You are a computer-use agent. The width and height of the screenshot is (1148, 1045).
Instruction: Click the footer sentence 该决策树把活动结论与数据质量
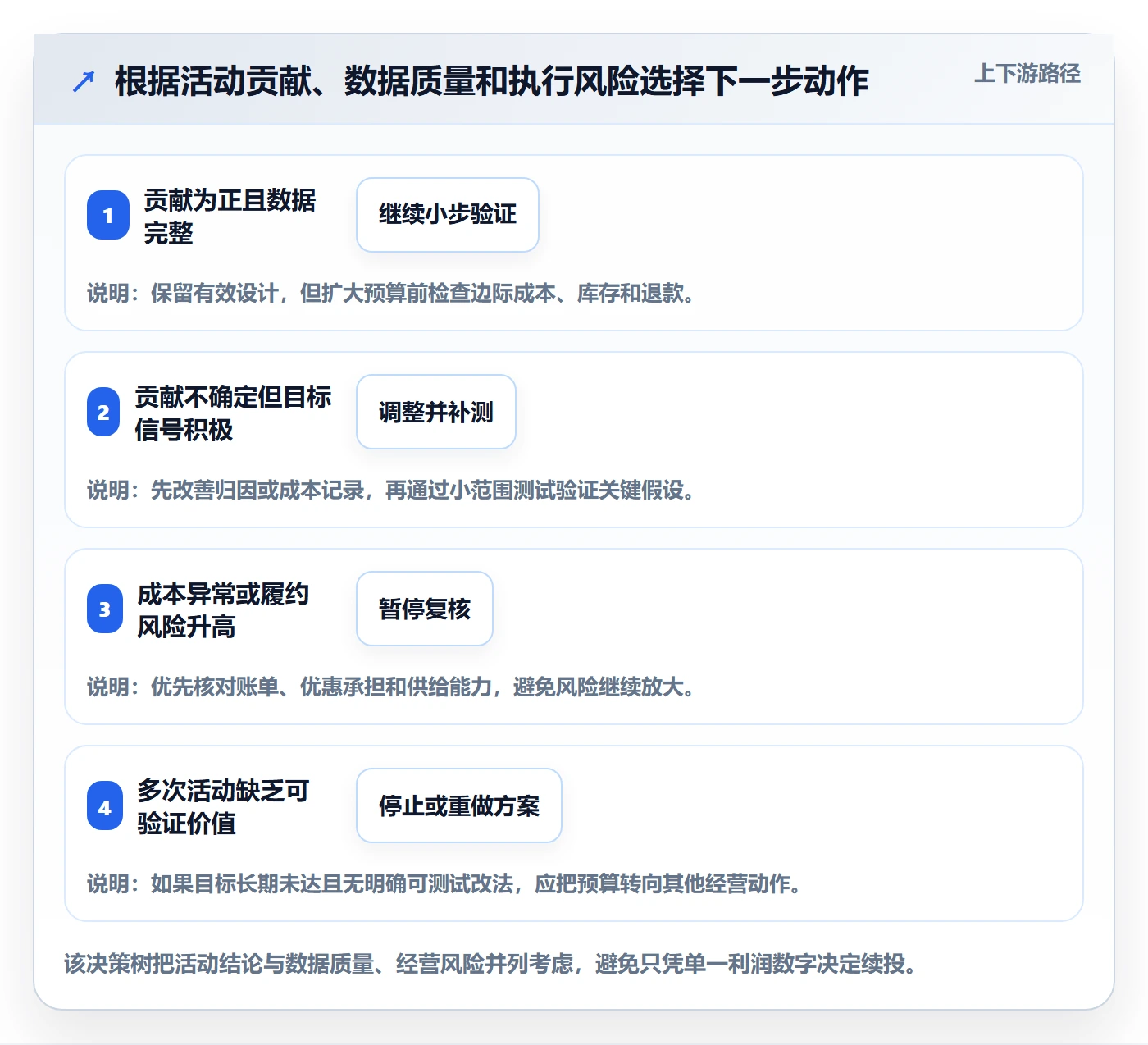(490, 964)
